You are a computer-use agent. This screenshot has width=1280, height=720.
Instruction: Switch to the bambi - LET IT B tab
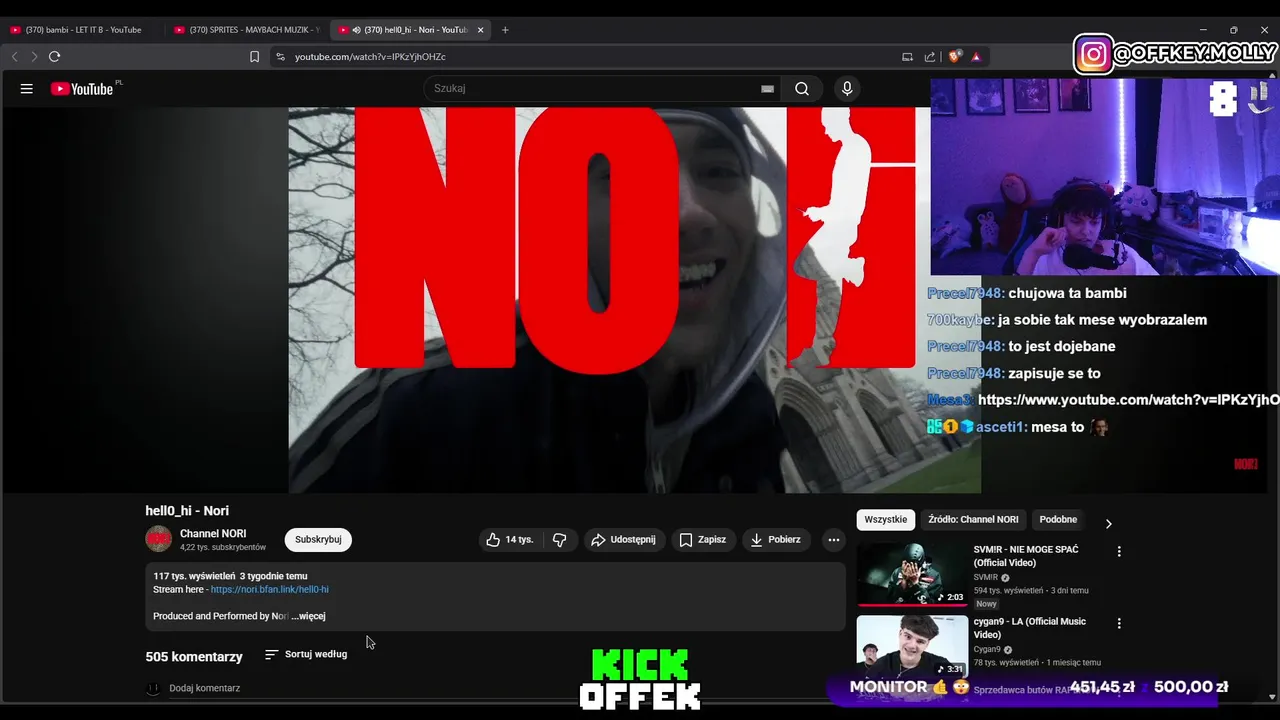(x=82, y=30)
